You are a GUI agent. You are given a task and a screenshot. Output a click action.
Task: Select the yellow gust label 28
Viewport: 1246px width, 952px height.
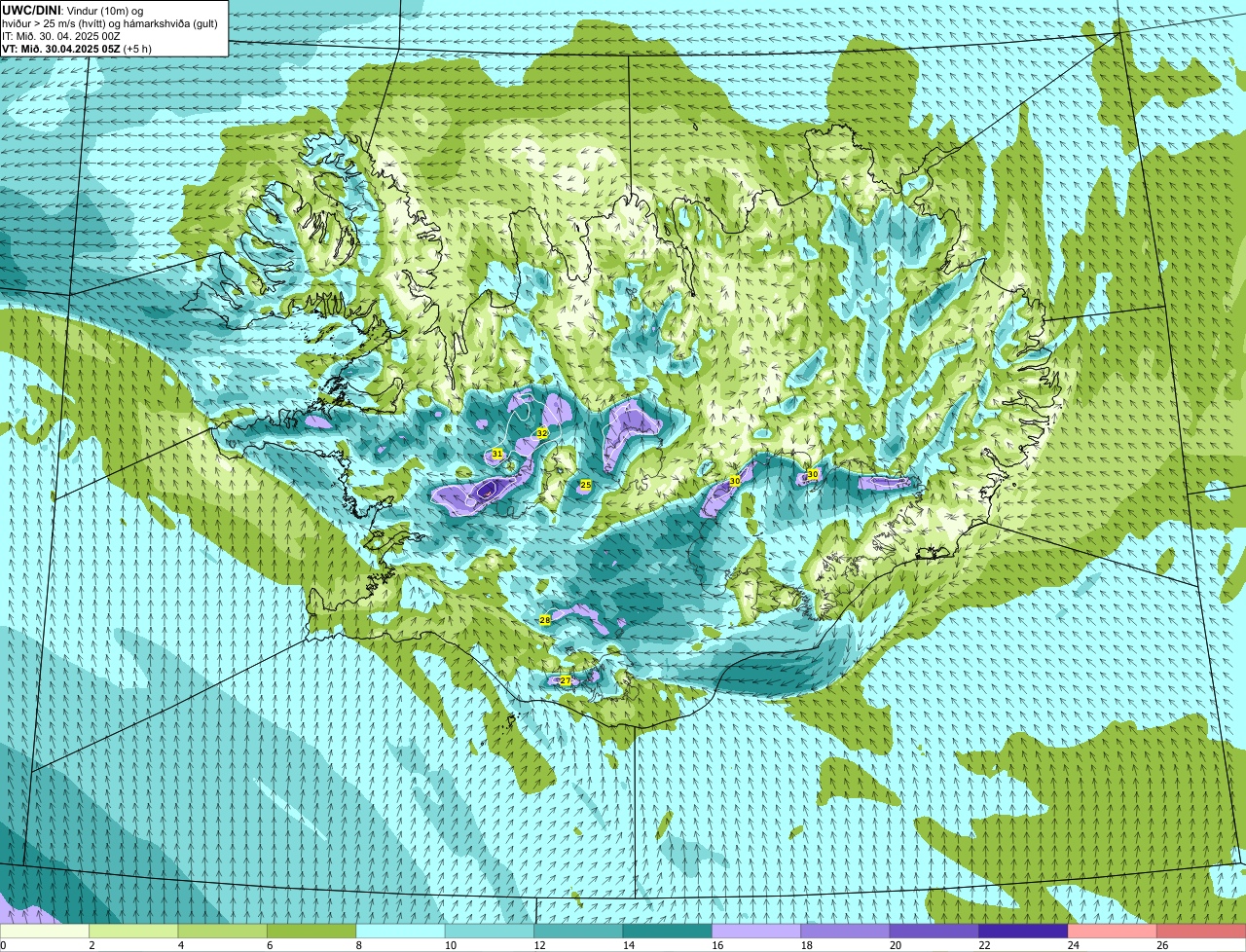click(x=545, y=620)
